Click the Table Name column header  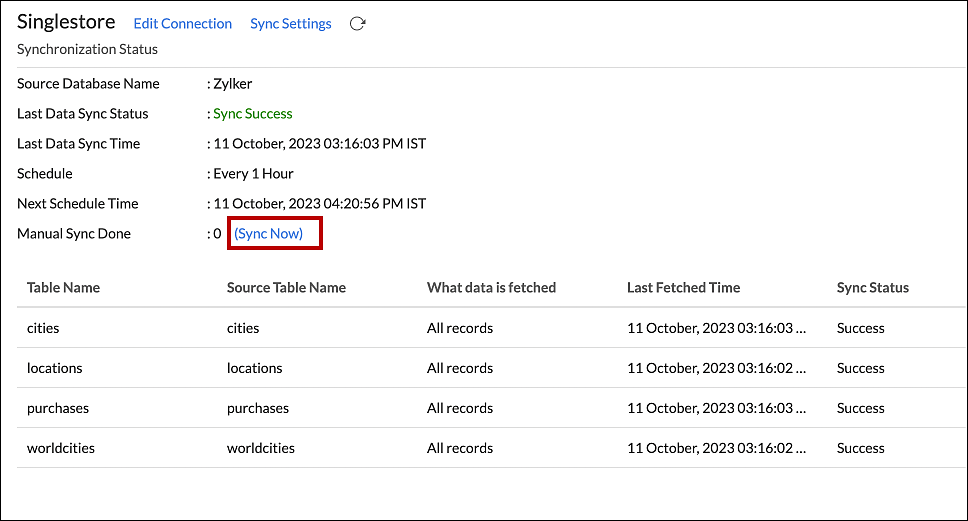(63, 288)
